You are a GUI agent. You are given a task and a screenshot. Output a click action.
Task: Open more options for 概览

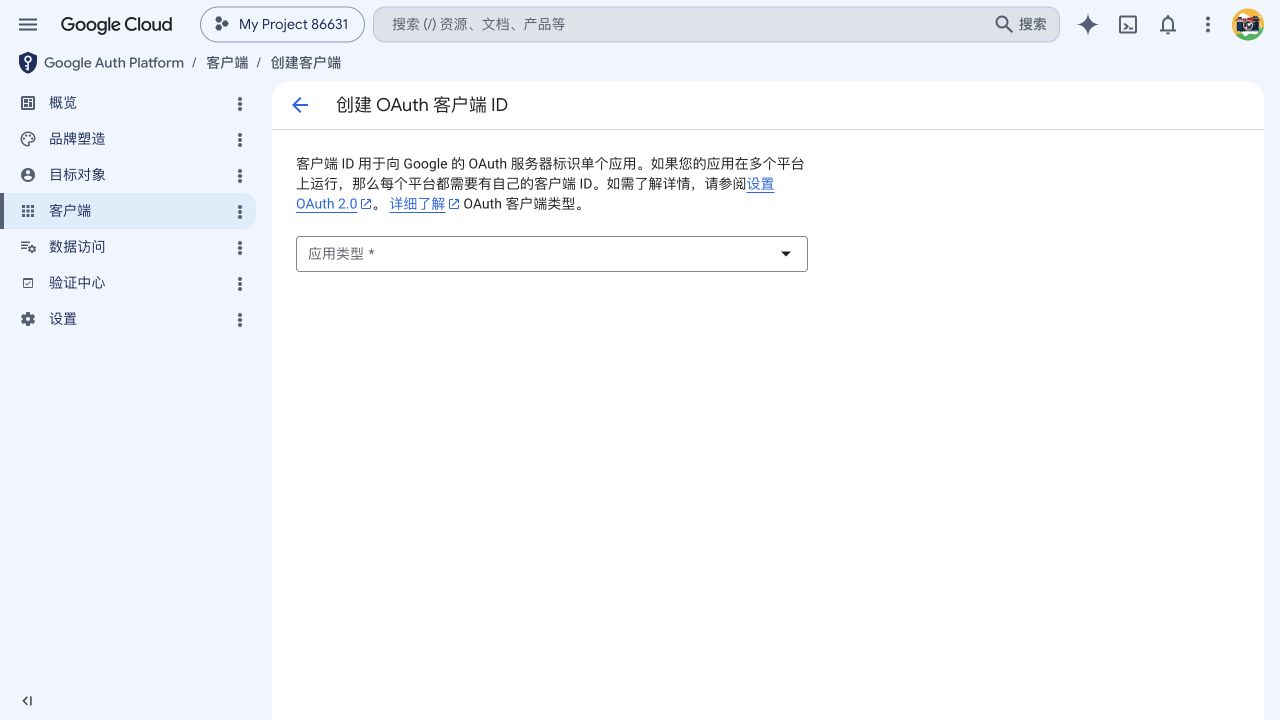240,104
